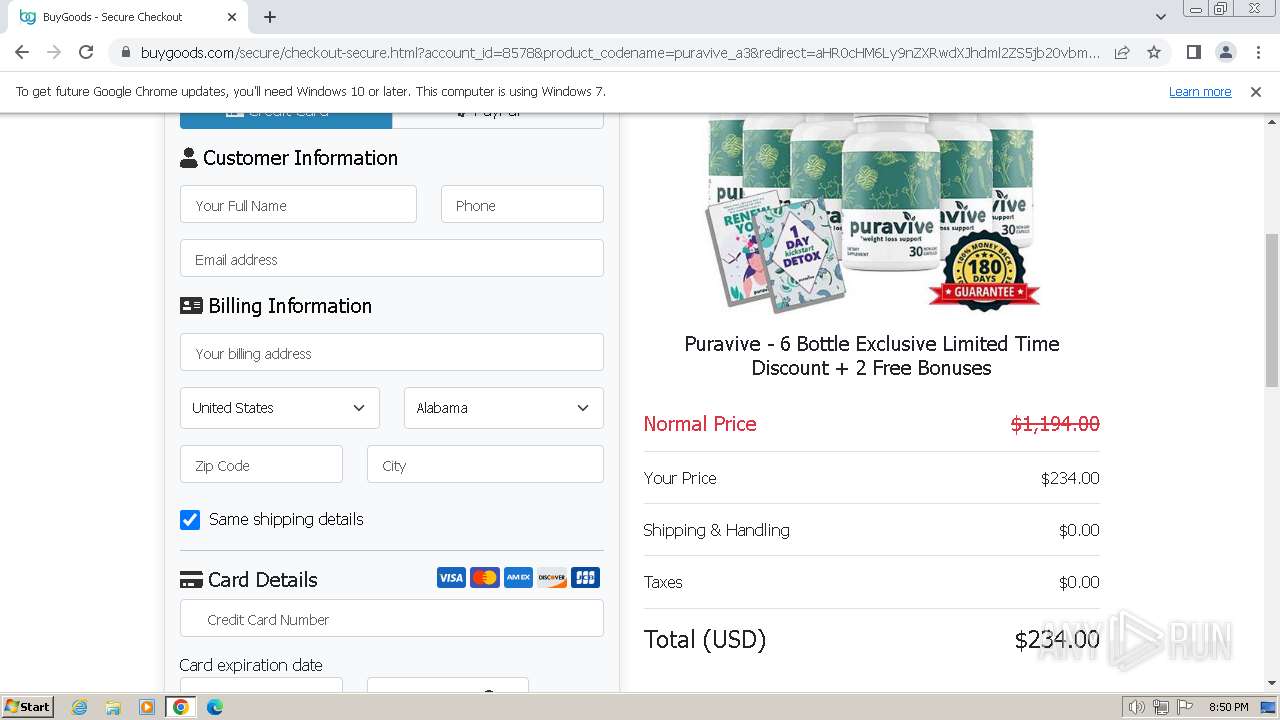
Task: Click the JCB card icon
Action: click(x=585, y=578)
